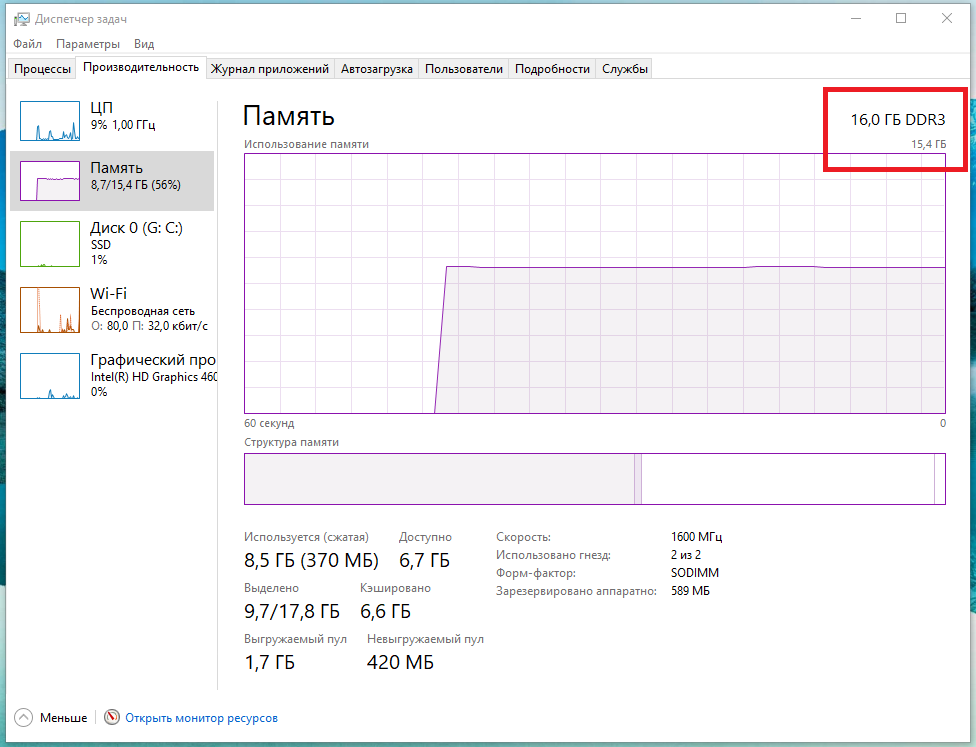
Task: Click Intel(R) HD Graphics label
Action: 154,377
